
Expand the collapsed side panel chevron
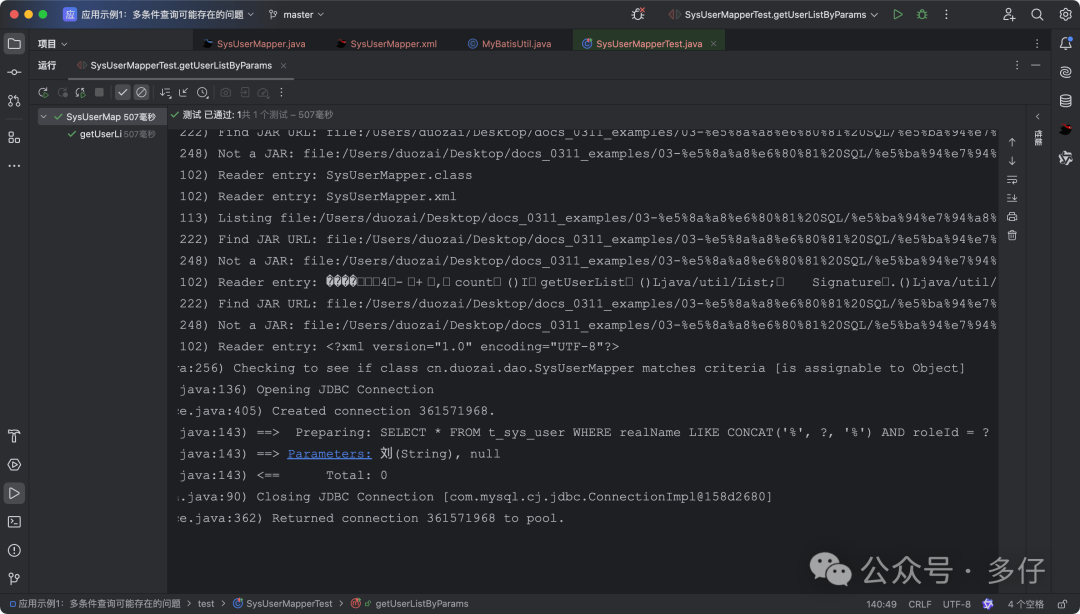[x=1038, y=116]
